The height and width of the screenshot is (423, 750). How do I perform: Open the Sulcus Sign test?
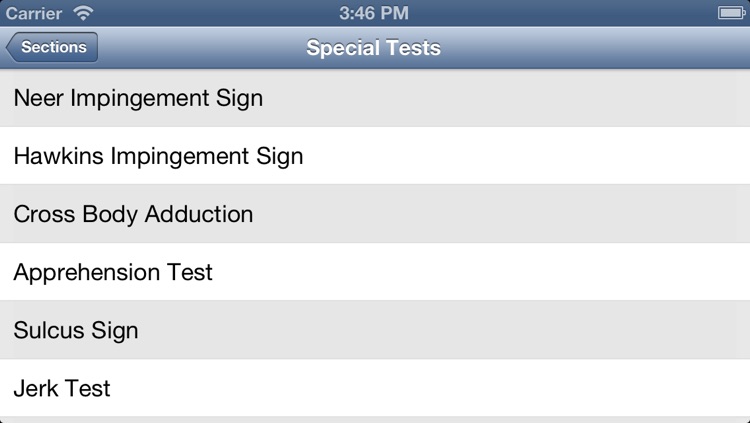(375, 330)
